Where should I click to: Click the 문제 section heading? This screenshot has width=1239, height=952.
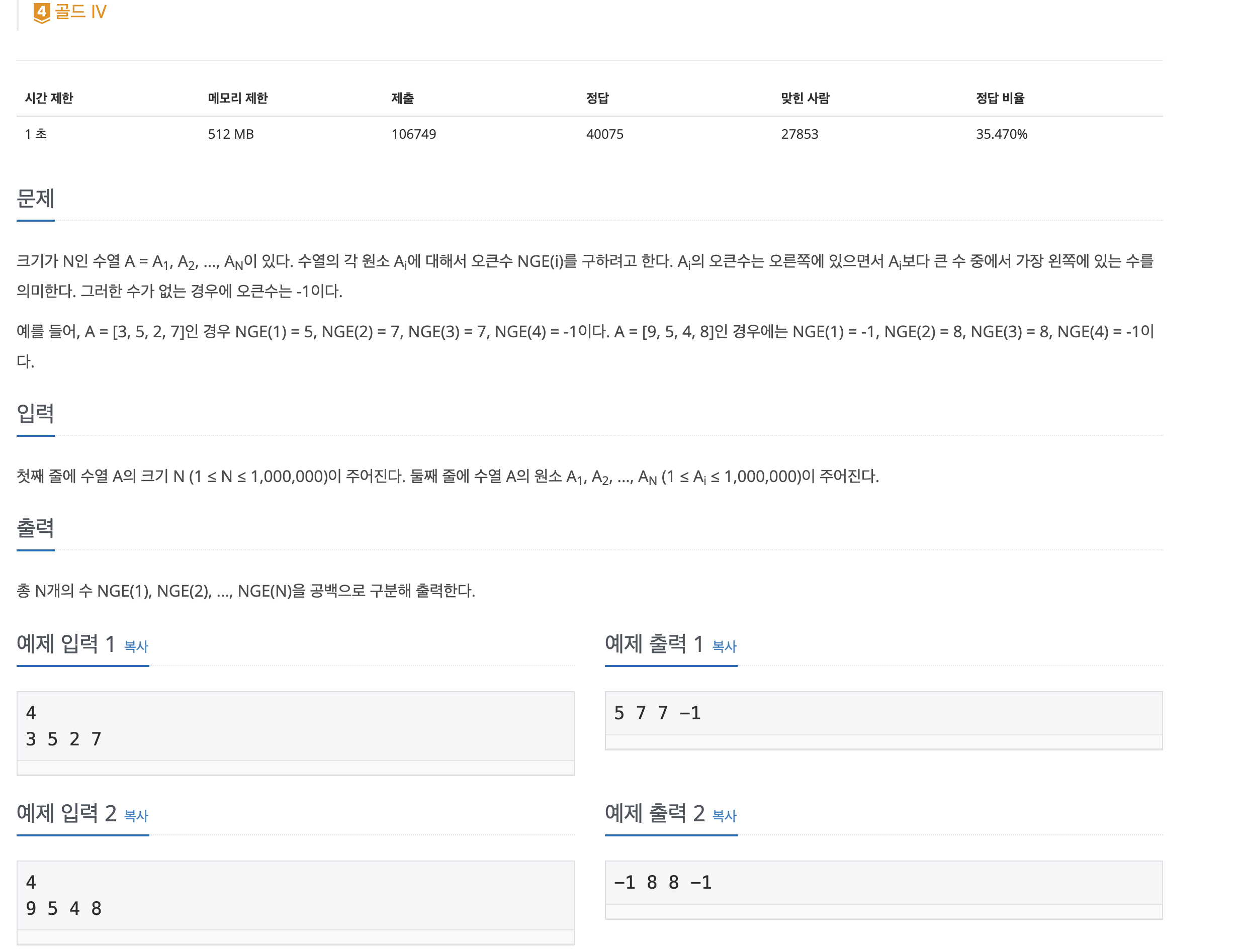[x=35, y=199]
